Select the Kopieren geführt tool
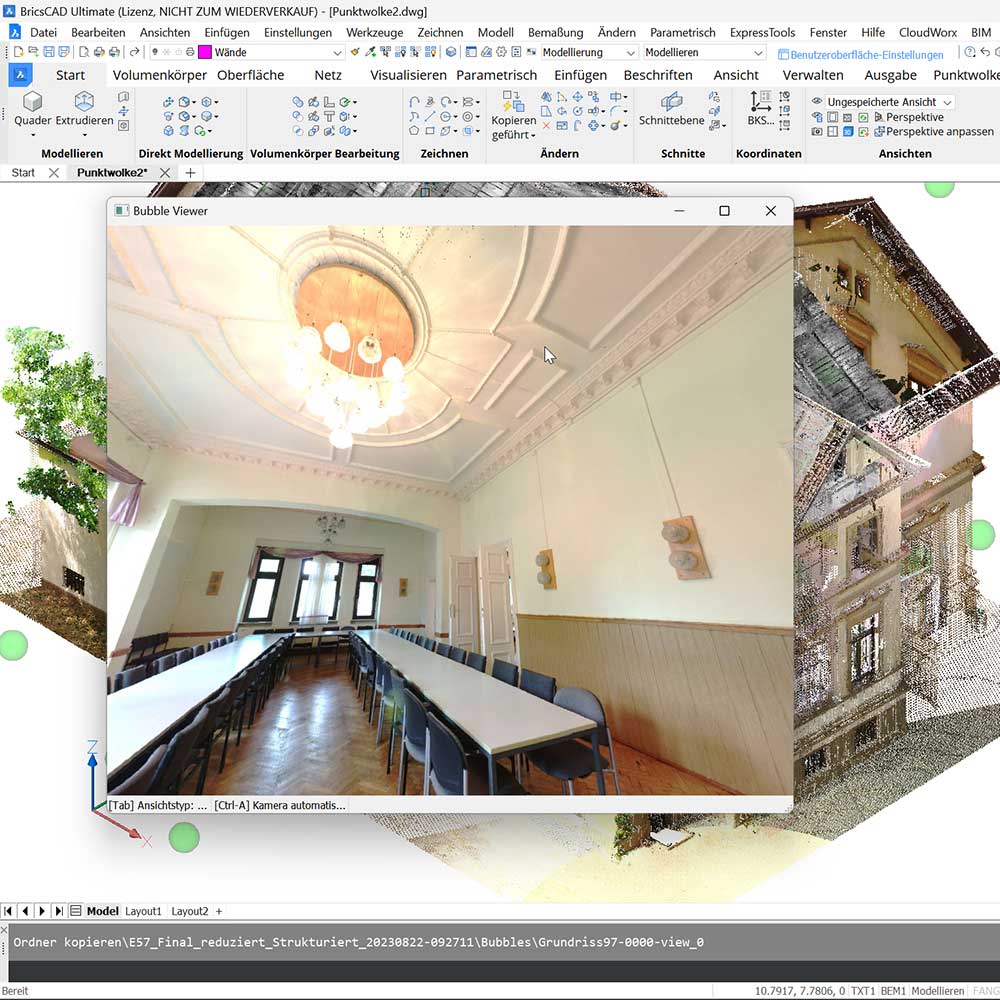 (x=513, y=110)
